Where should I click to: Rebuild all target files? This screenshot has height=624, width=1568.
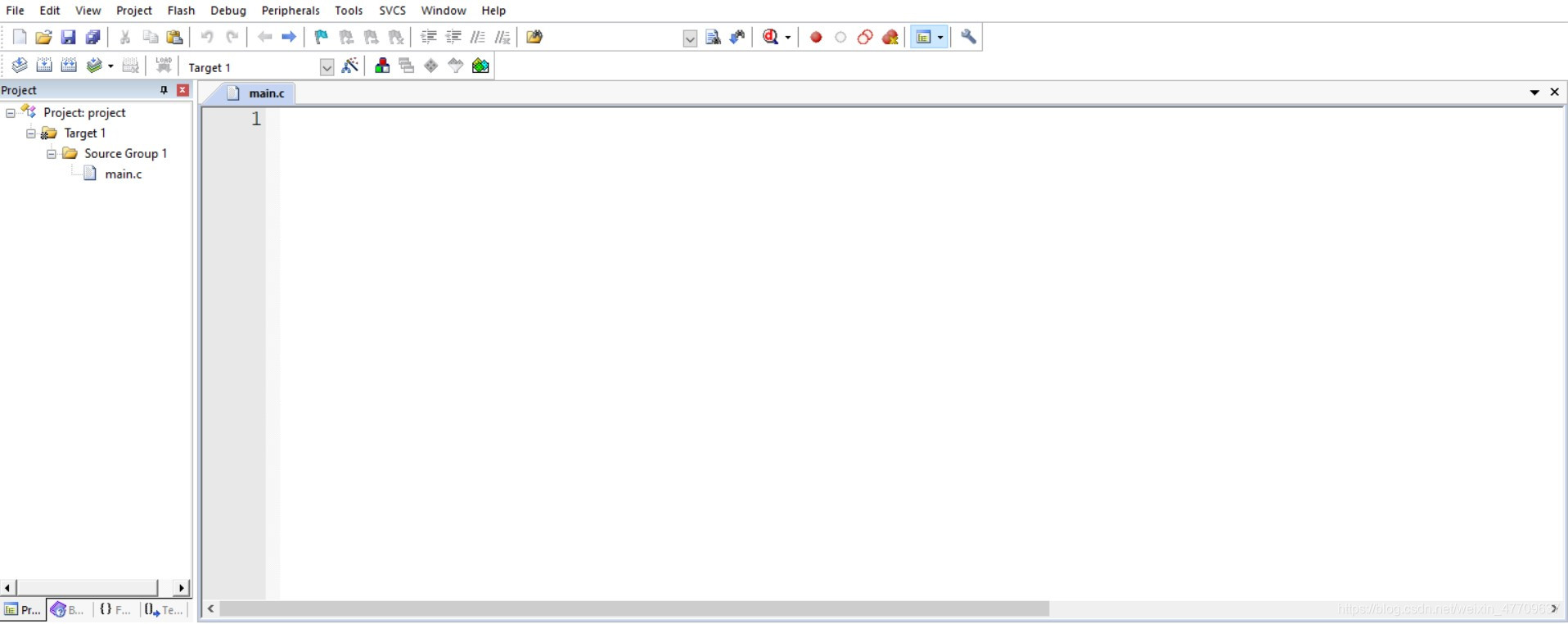tap(69, 66)
